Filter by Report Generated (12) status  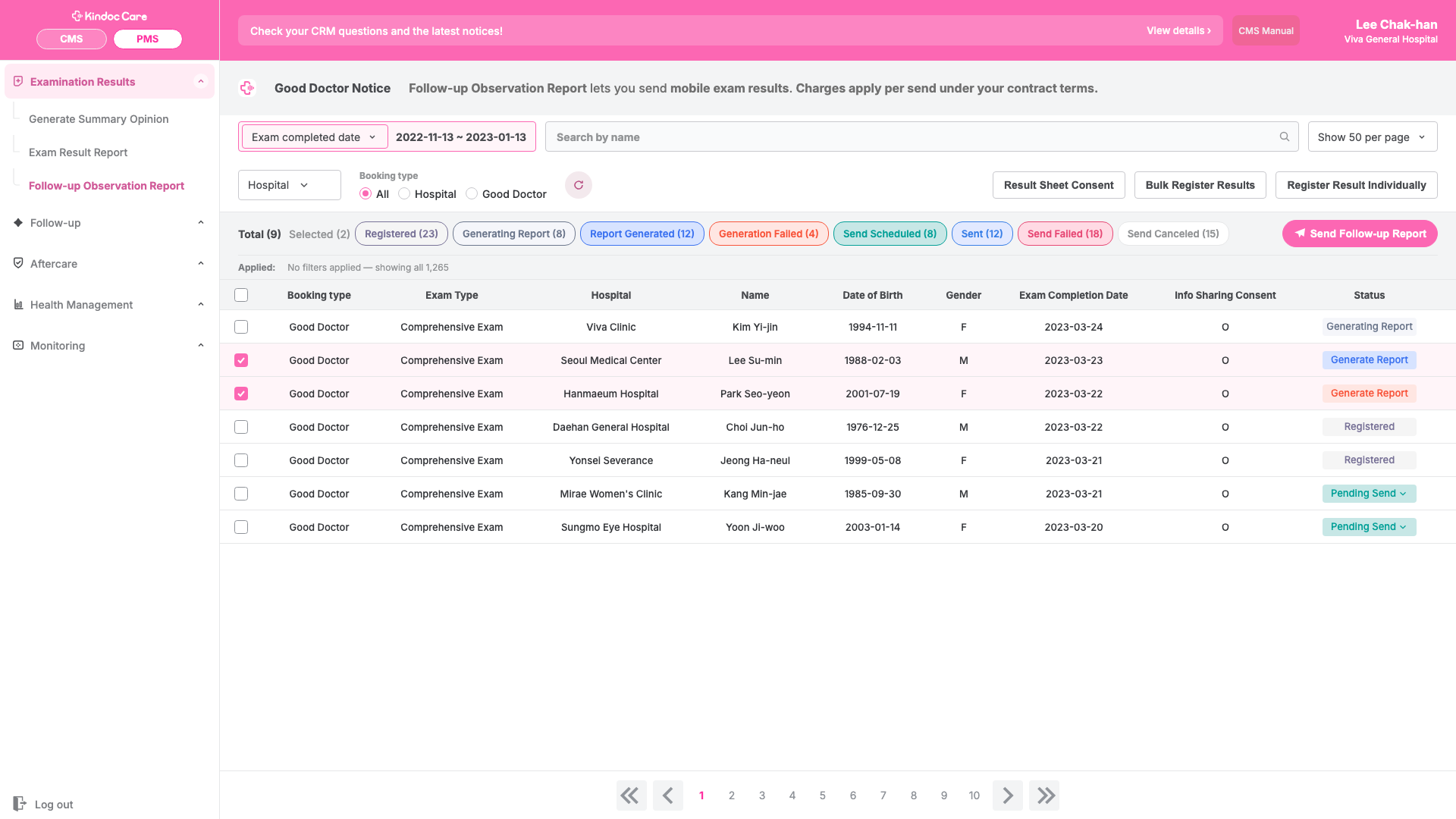[642, 234]
